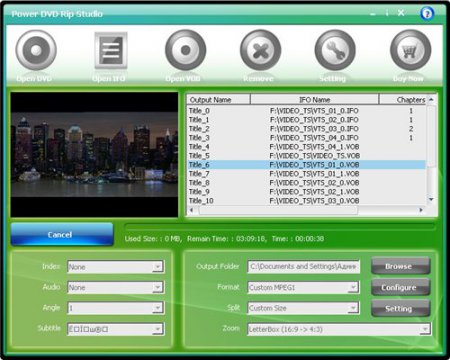This screenshot has height=360, width=450.
Task: Expand the Index dropdown
Action: click(x=158, y=267)
